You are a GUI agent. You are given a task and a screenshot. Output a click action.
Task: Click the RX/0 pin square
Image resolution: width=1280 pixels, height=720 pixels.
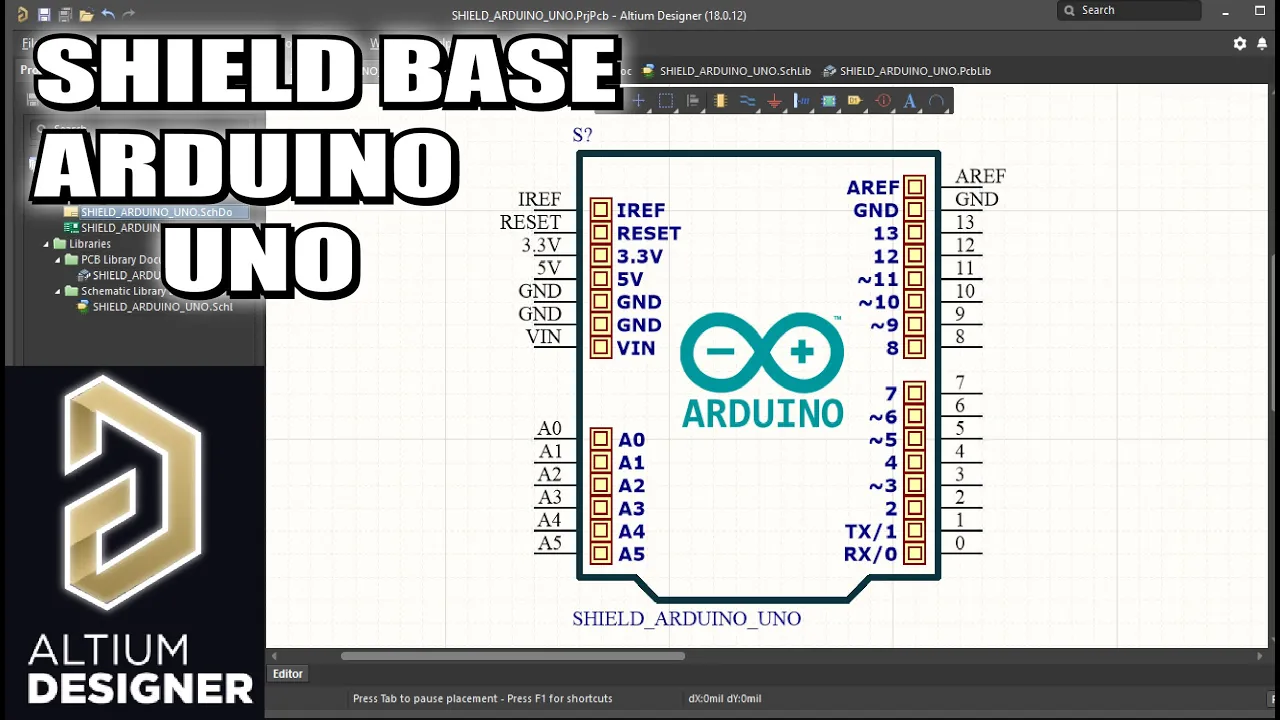[x=914, y=554]
